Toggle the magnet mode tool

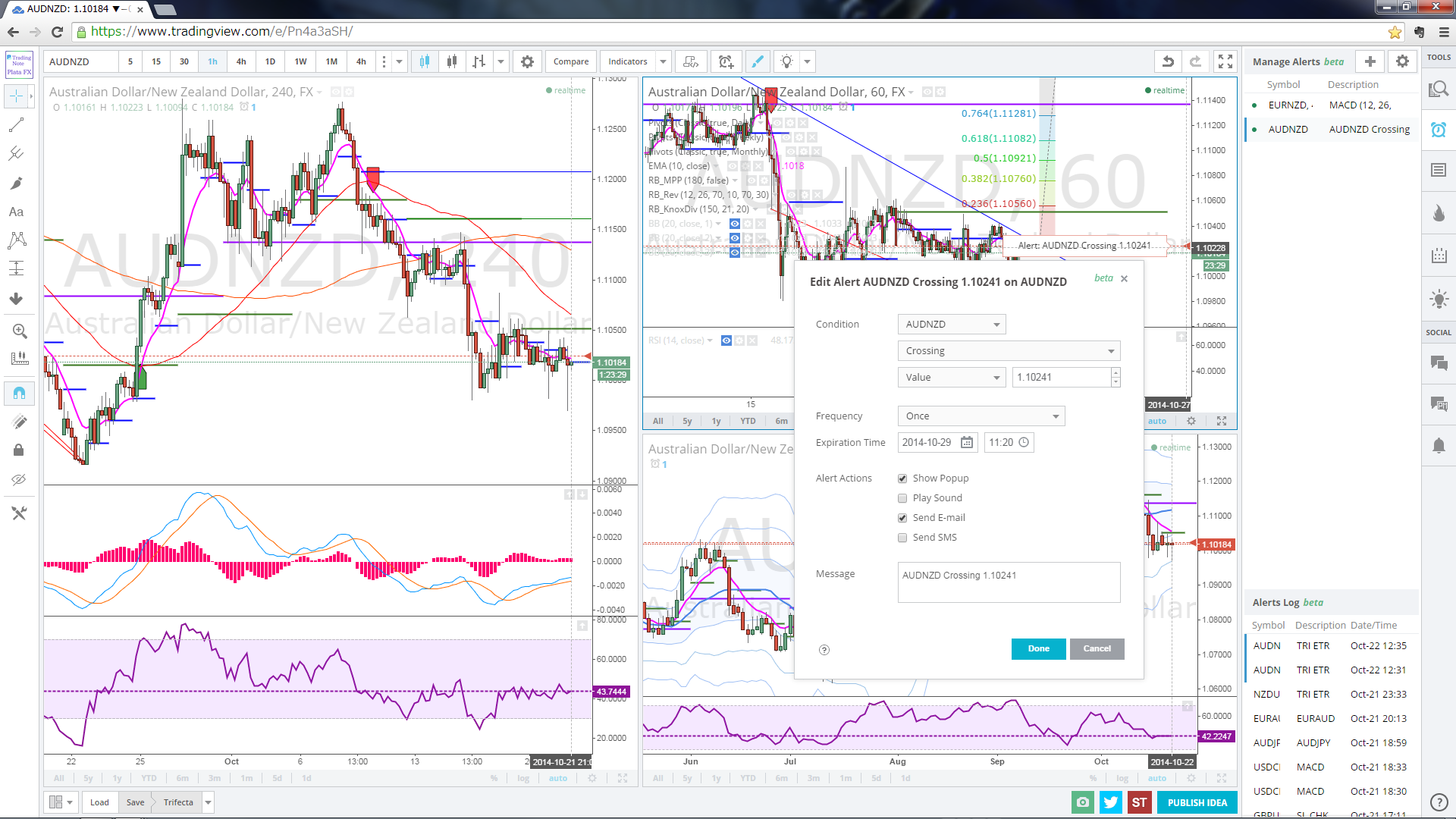click(x=19, y=393)
